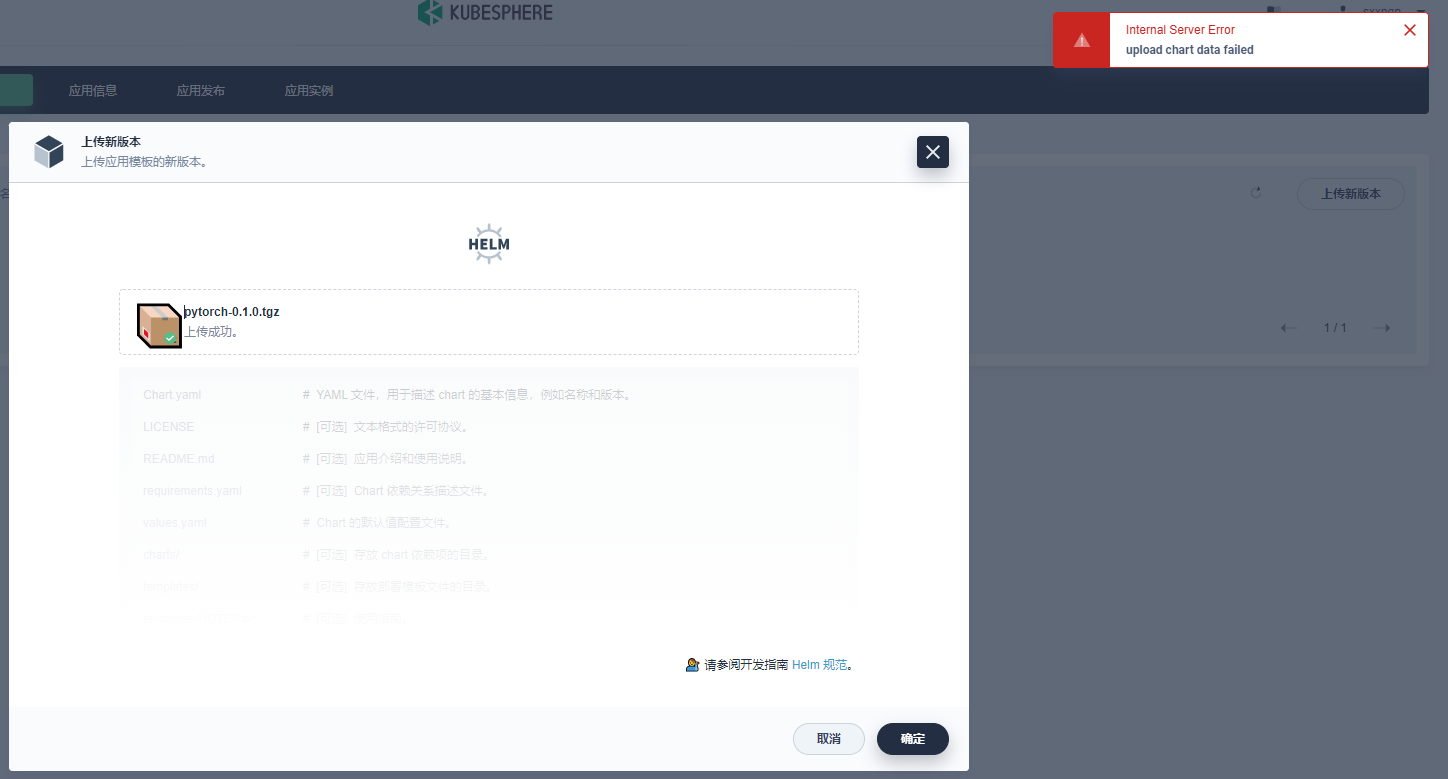Click the next page arrow icon

tap(1381, 327)
